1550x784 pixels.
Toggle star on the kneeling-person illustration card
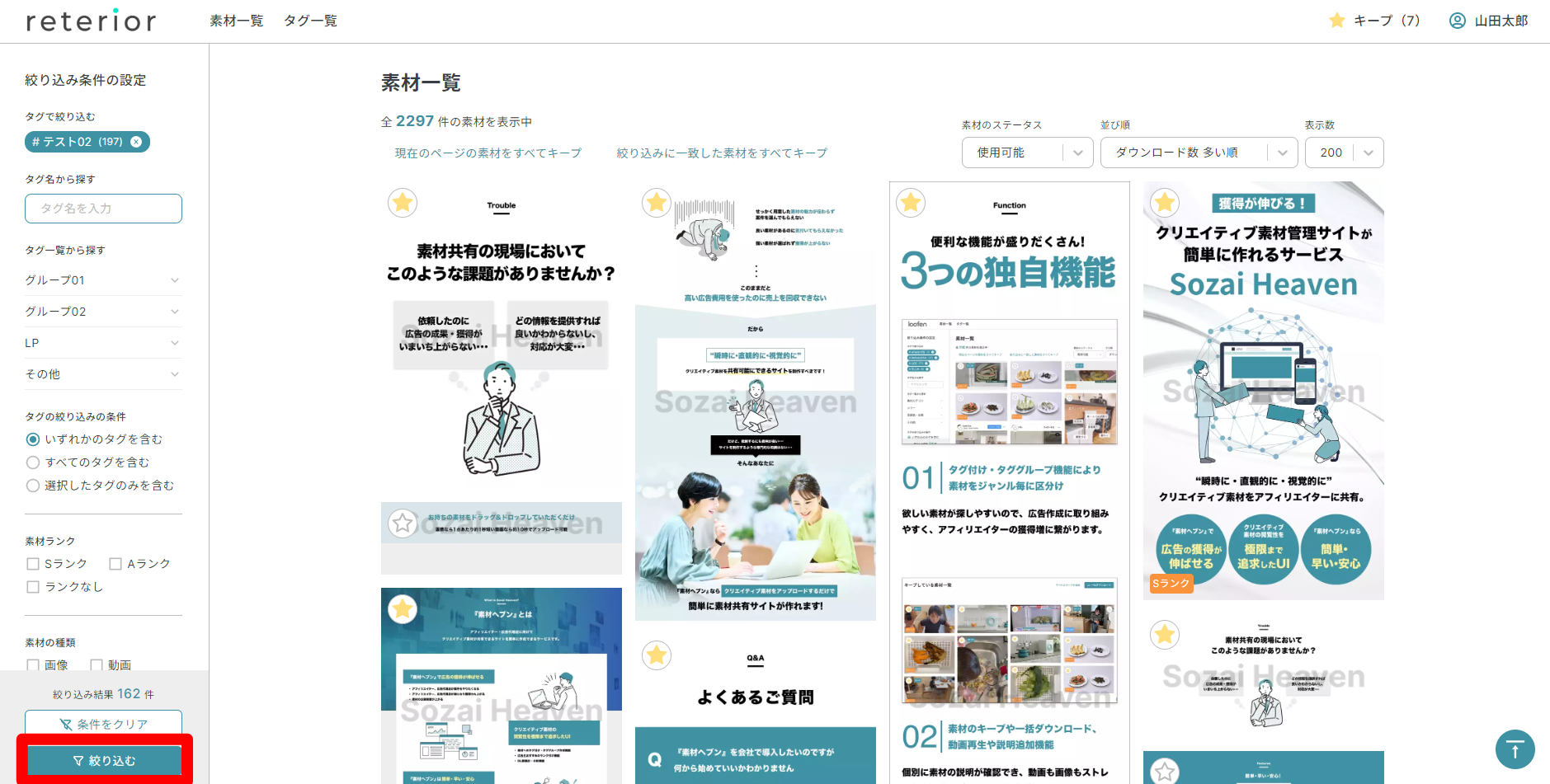click(x=657, y=202)
